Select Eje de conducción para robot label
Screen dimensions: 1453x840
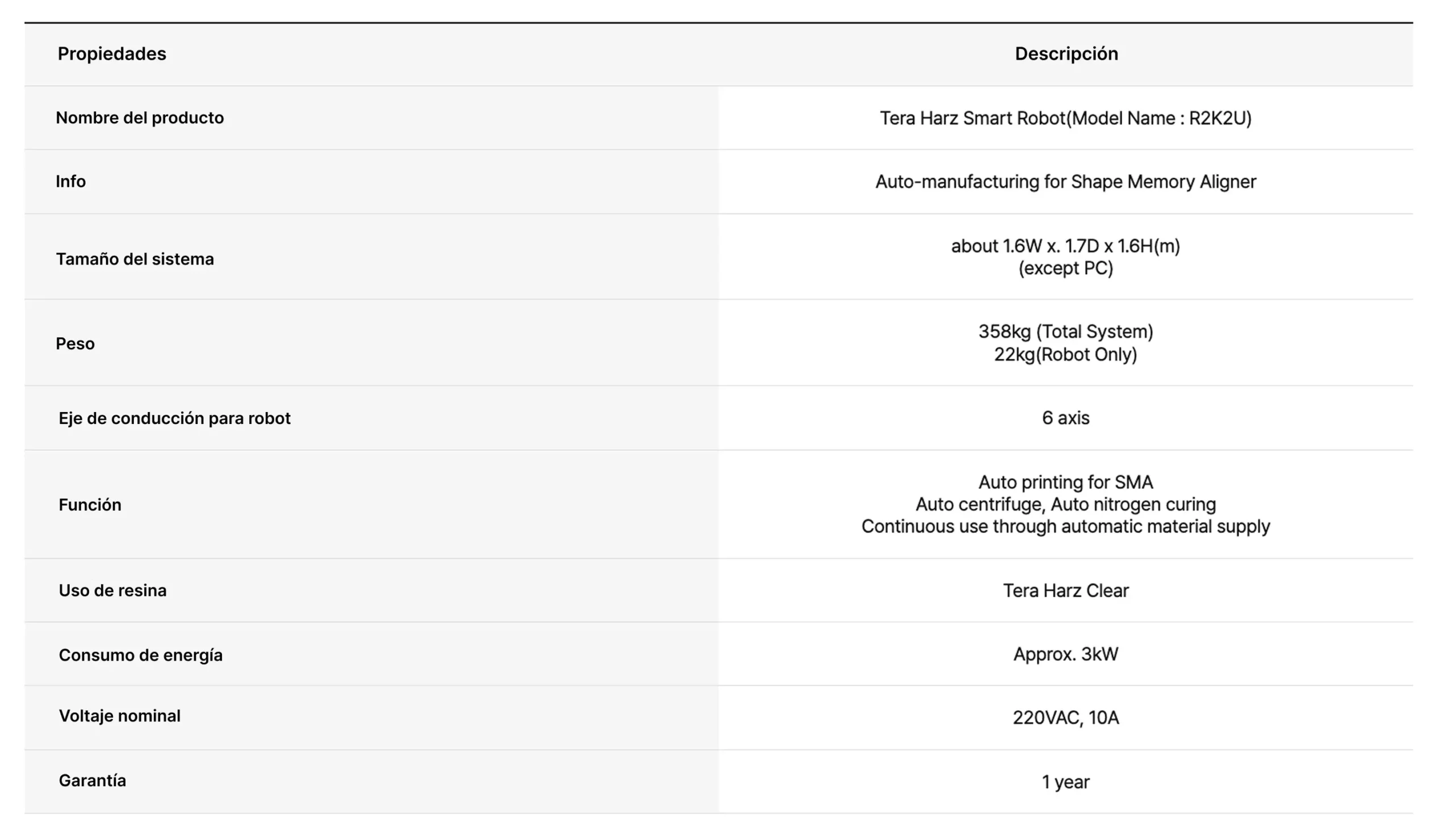(174, 418)
